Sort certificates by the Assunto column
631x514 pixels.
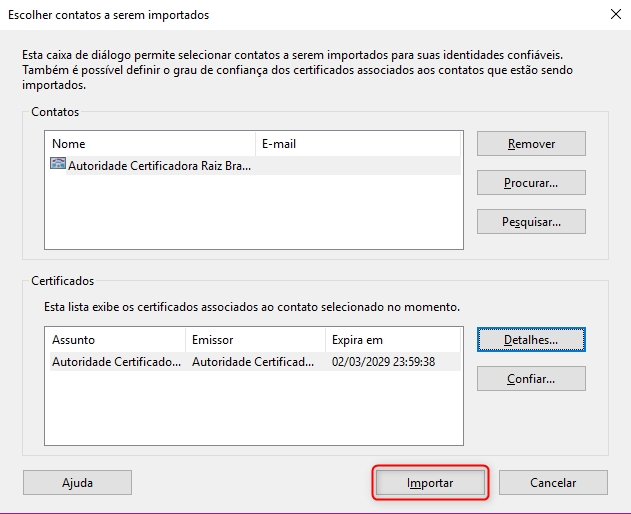pos(115,340)
